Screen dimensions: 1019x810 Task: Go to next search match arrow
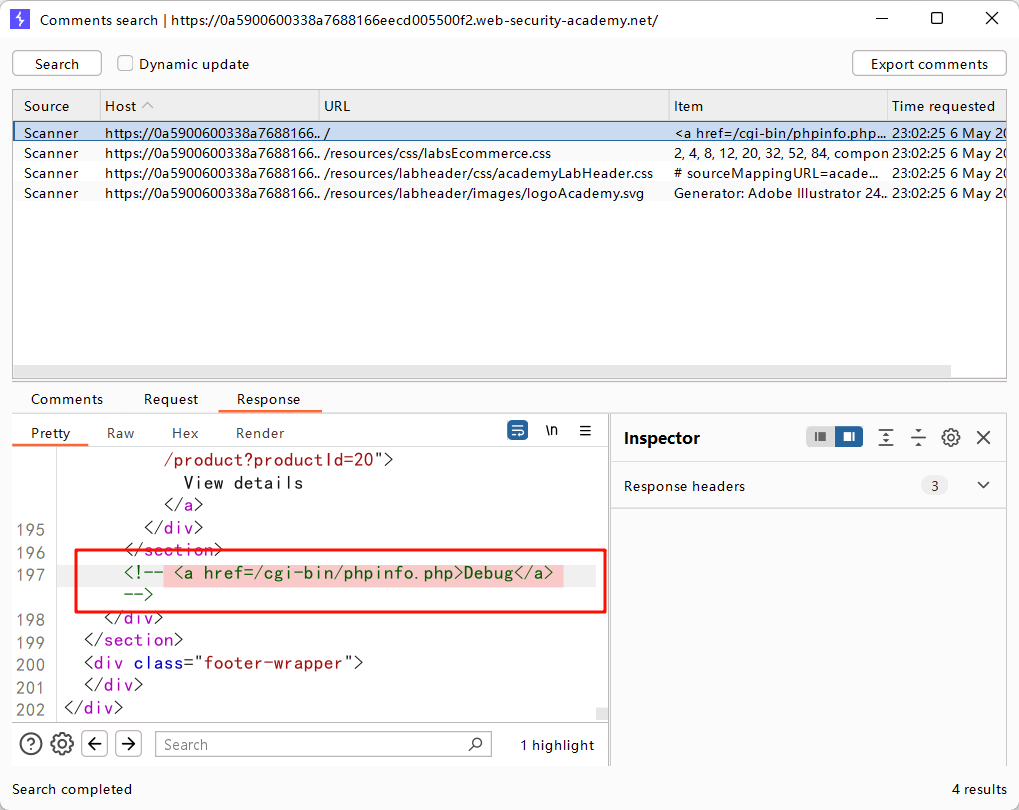tap(128, 744)
